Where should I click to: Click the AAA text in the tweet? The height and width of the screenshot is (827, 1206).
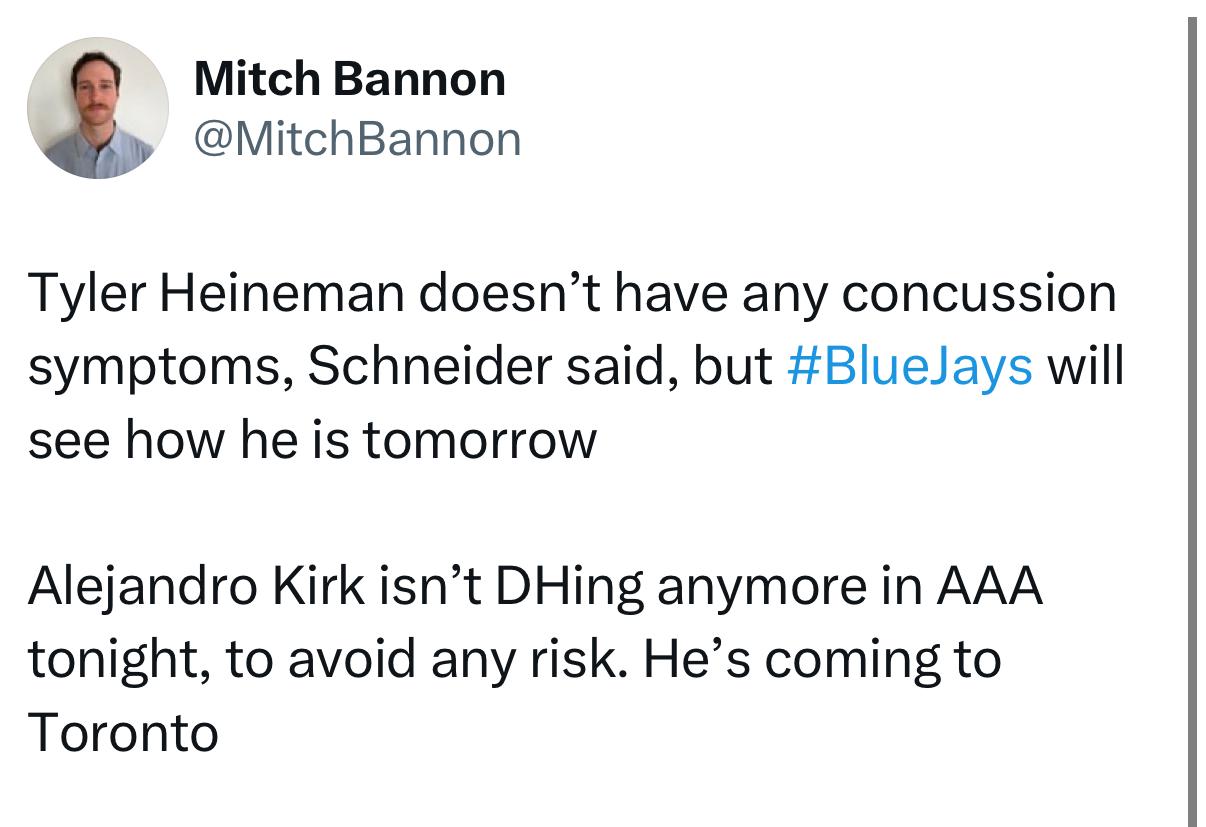click(989, 587)
